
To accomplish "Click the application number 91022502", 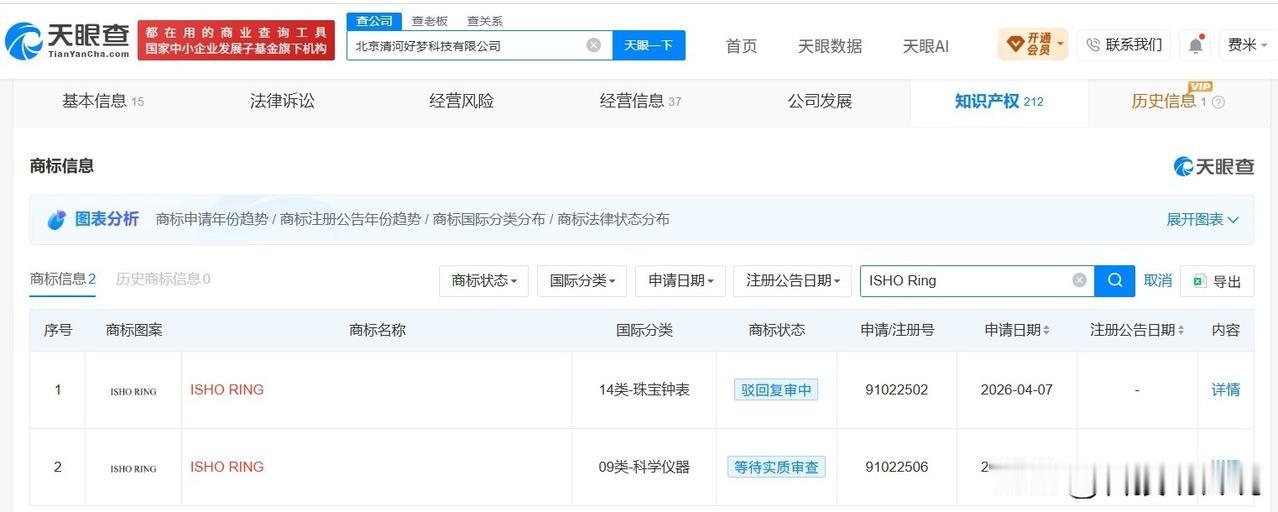I will click(x=897, y=390).
